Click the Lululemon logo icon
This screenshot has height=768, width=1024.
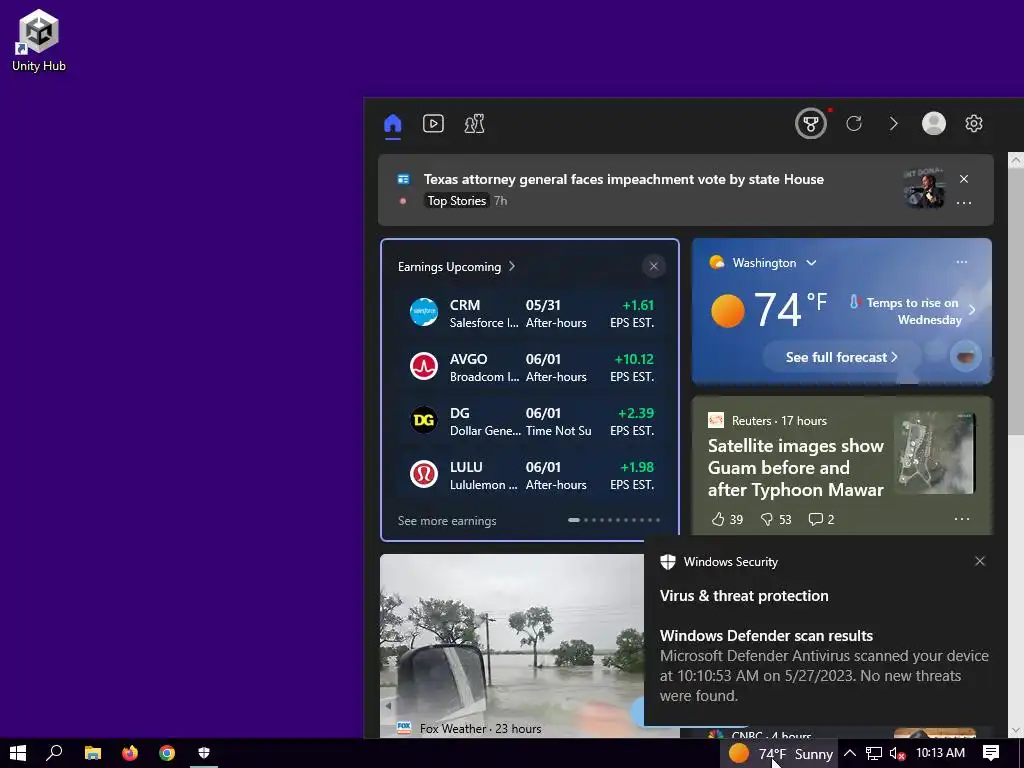coord(424,474)
